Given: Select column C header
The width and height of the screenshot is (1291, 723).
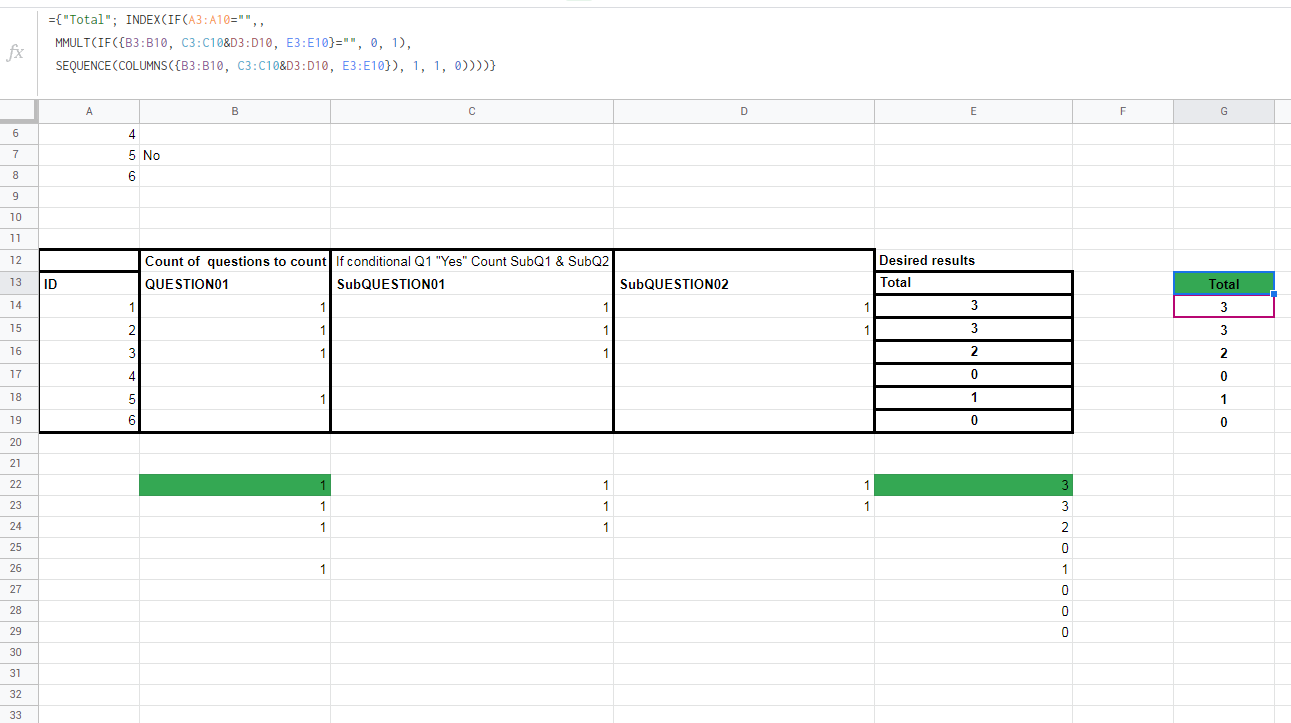Looking at the screenshot, I should 472,112.
